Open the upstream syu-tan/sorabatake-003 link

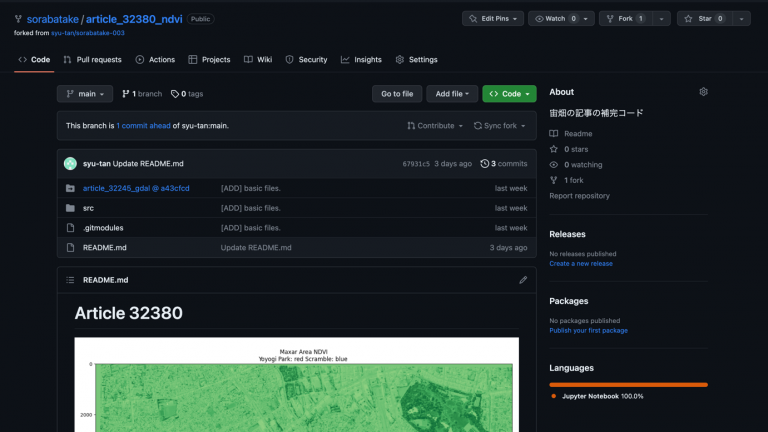coord(88,33)
